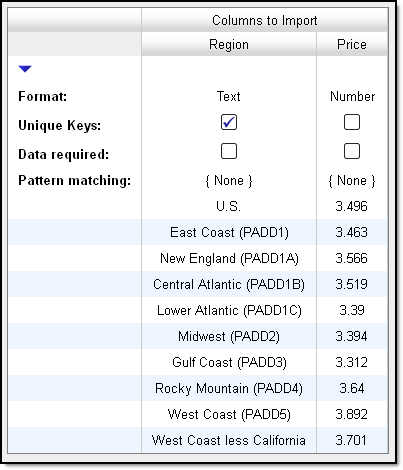Click the 3.892 West Coast price cell
The width and height of the screenshot is (403, 470).
pos(352,414)
